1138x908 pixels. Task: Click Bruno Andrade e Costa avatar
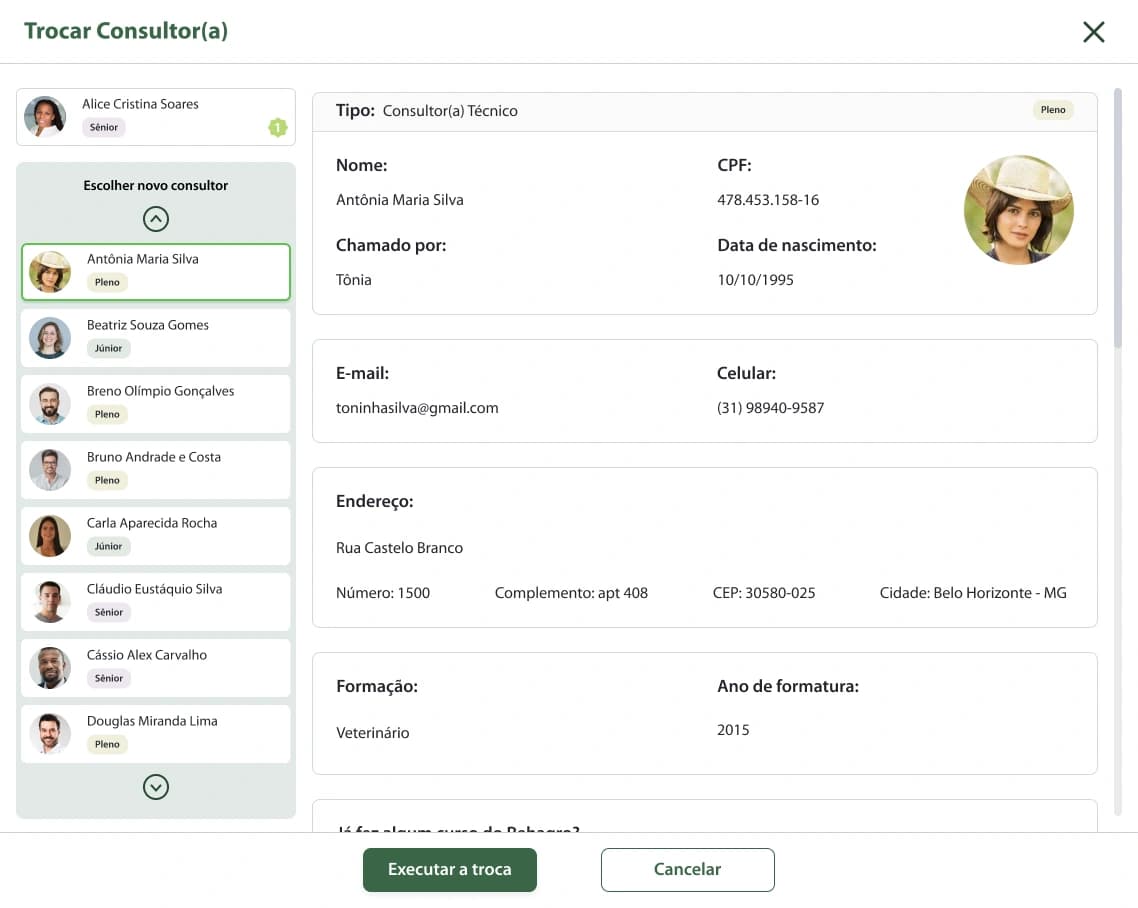coord(50,470)
